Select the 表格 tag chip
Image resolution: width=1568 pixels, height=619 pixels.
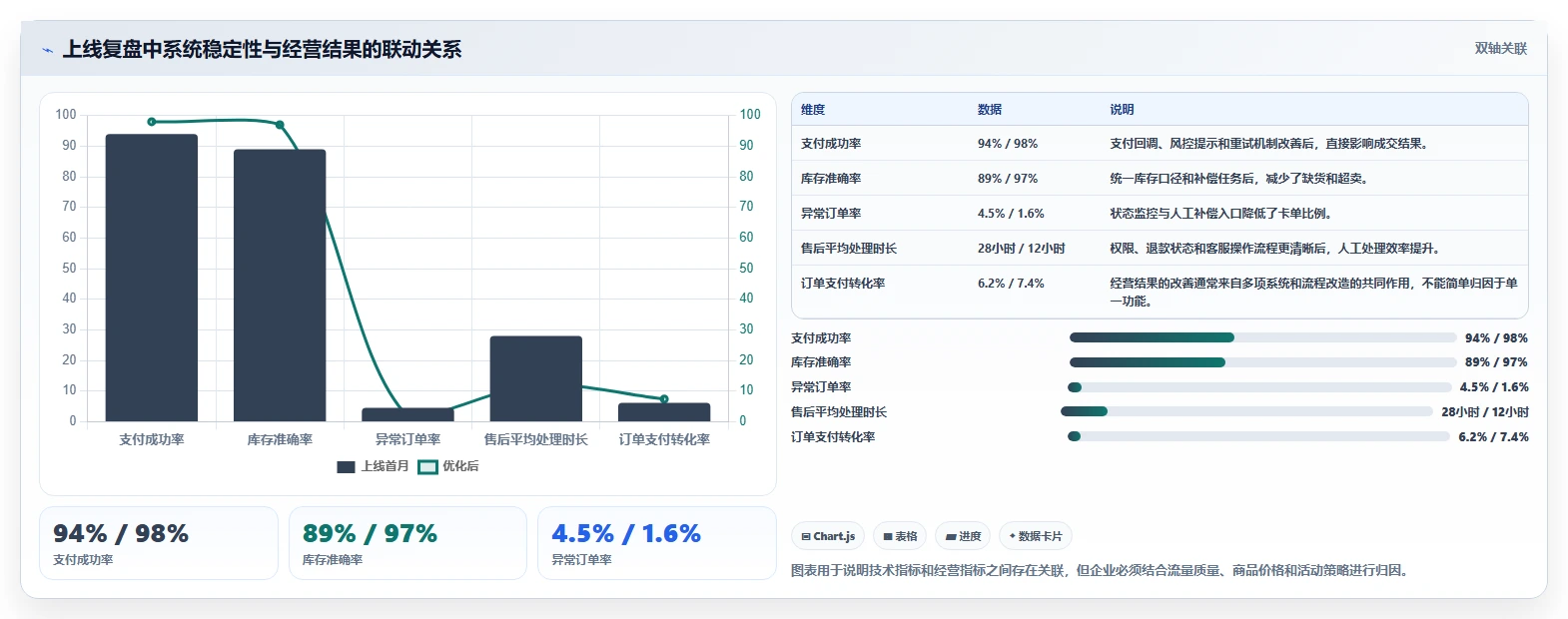pos(900,536)
